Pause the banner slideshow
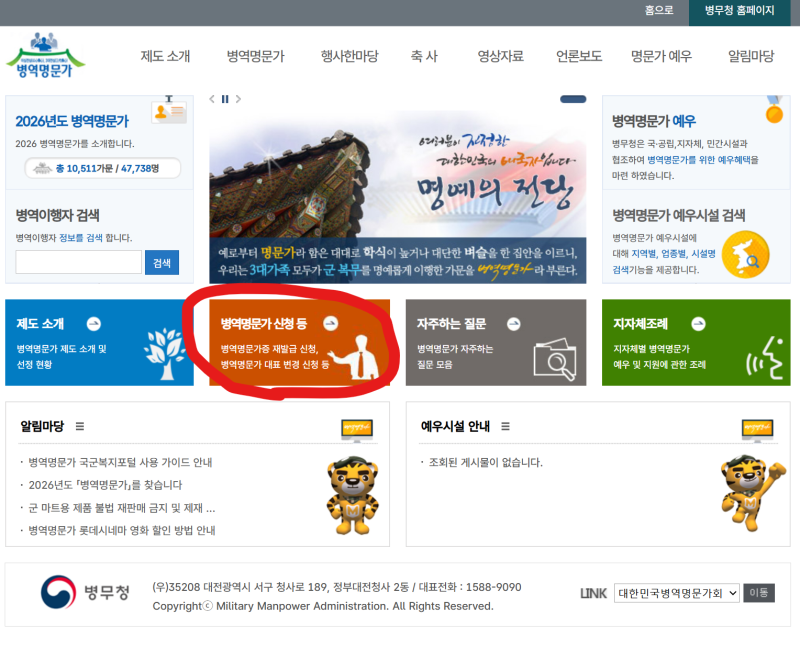 (225, 99)
